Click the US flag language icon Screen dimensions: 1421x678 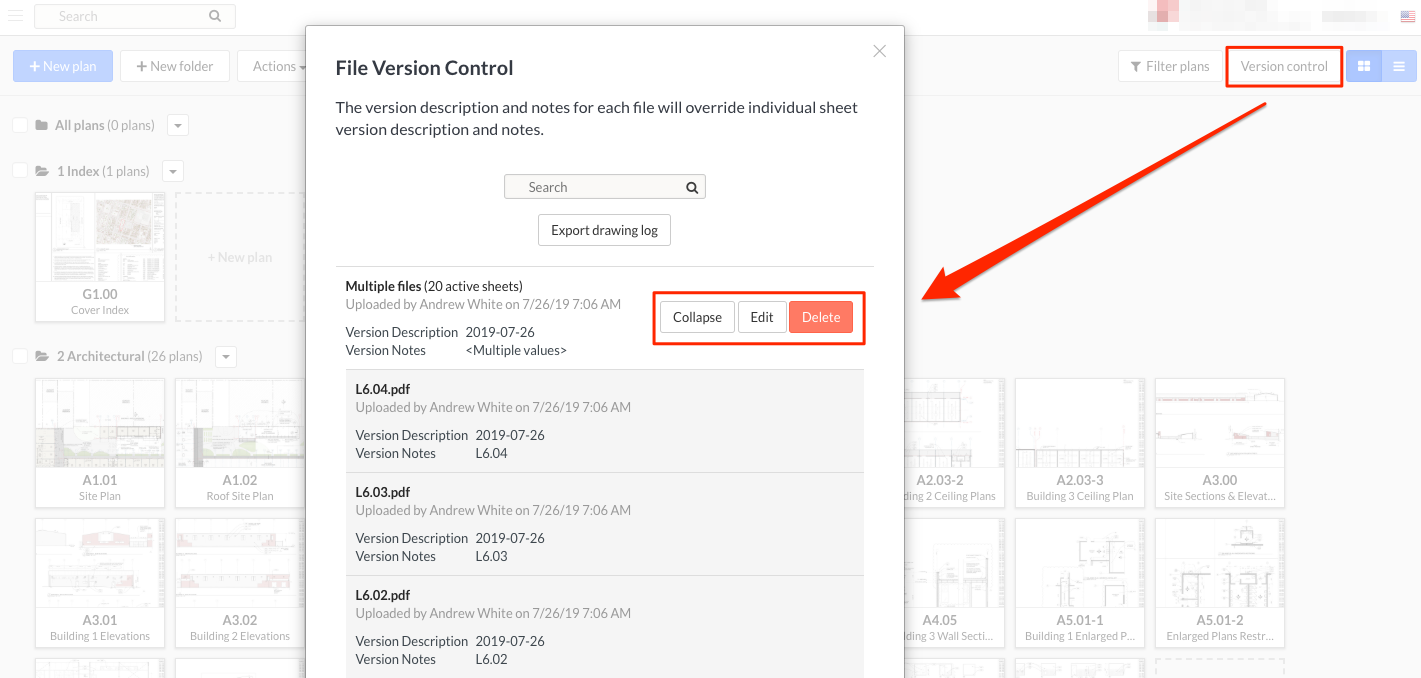[x=1407, y=17]
